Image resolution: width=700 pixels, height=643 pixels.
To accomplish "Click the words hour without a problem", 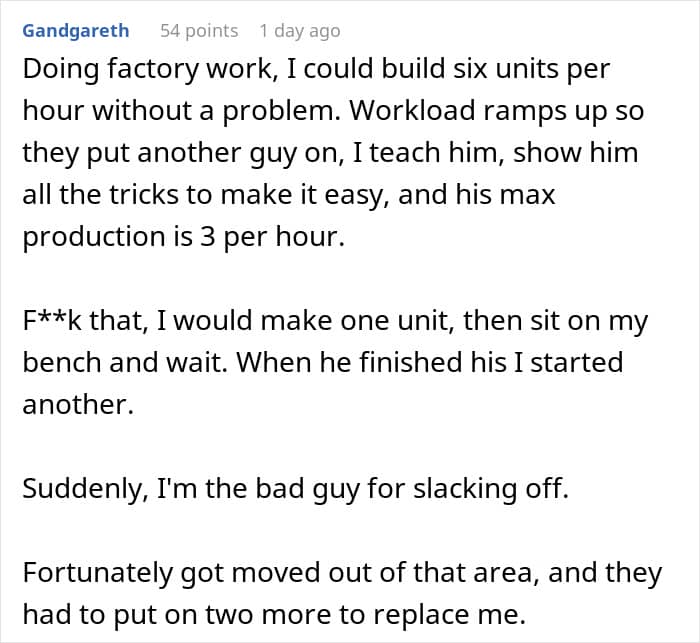I will (181, 110).
